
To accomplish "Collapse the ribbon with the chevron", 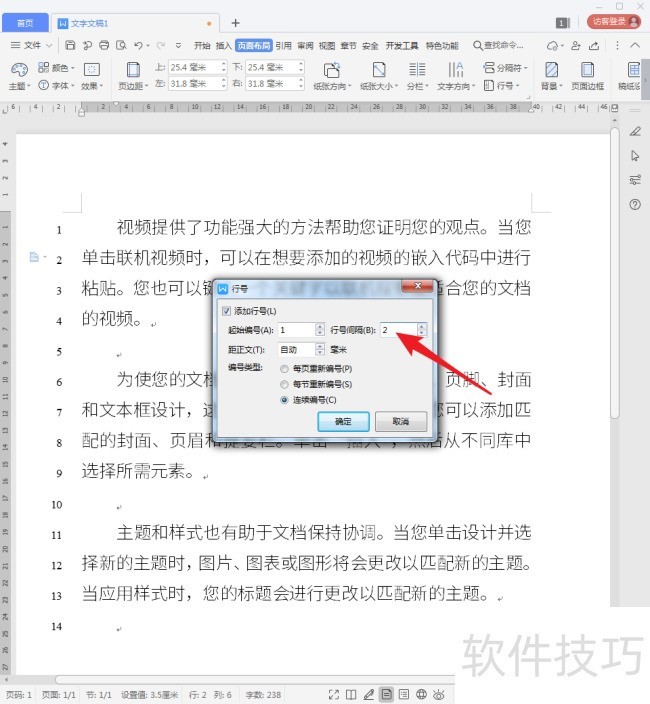I will click(x=635, y=45).
